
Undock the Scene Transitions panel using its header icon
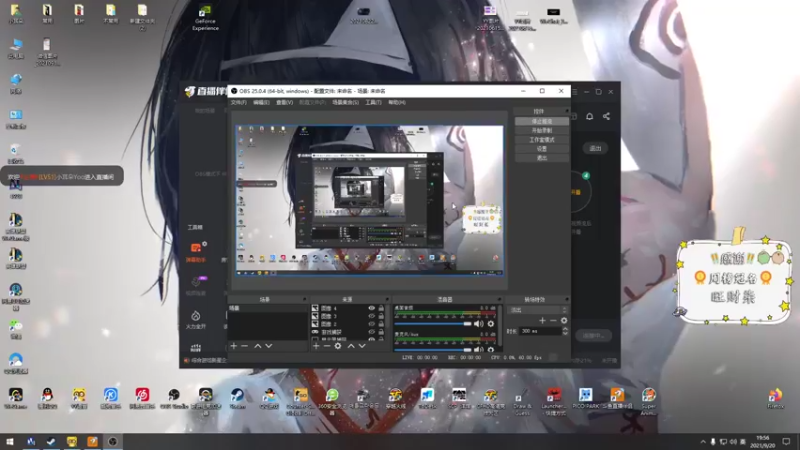click(566, 299)
